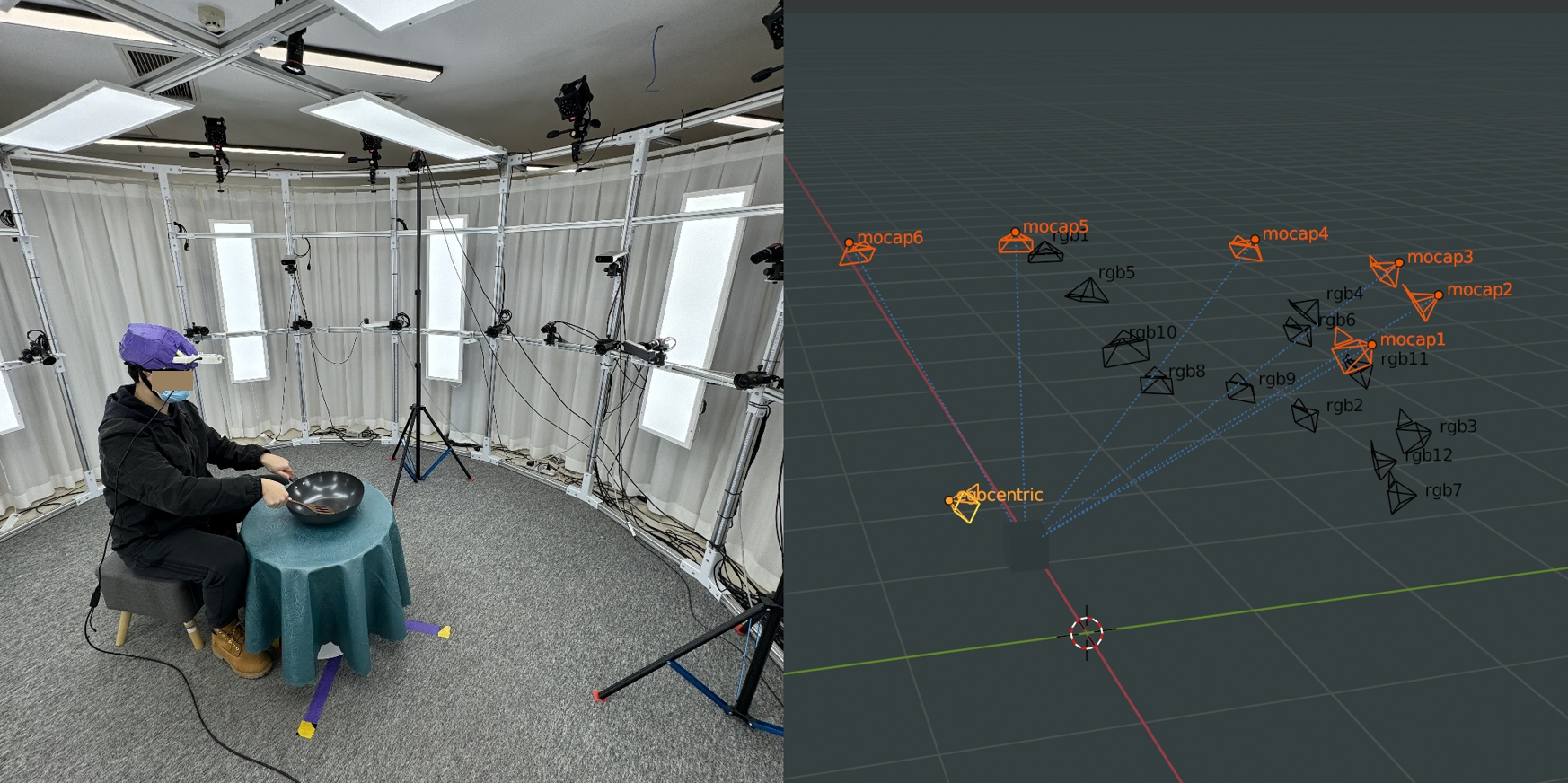This screenshot has width=1568, height=783.
Task: Click the 3D cursor at world origin
Action: coord(1087,633)
